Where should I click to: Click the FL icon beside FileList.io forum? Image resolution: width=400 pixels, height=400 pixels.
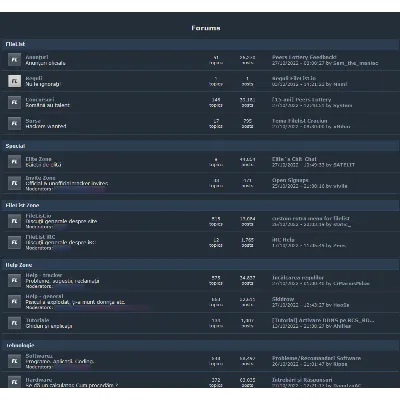point(14,221)
